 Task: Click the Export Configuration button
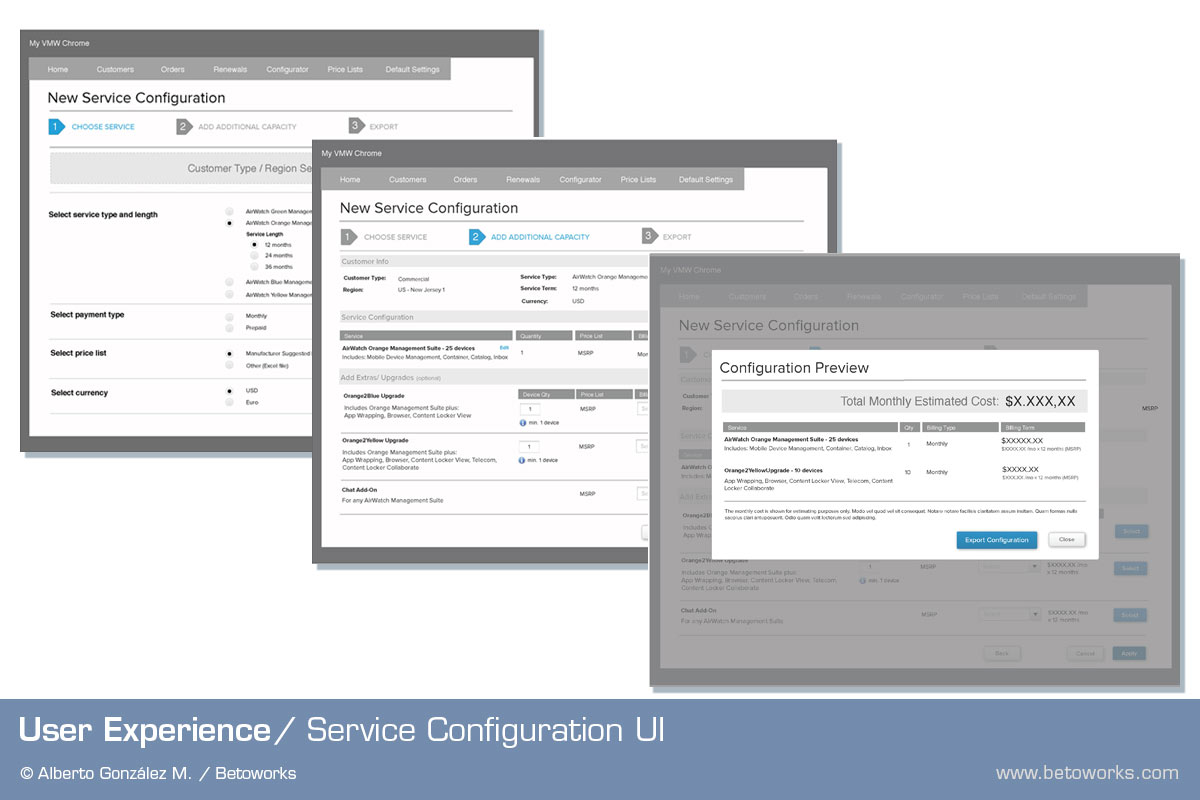coord(997,540)
